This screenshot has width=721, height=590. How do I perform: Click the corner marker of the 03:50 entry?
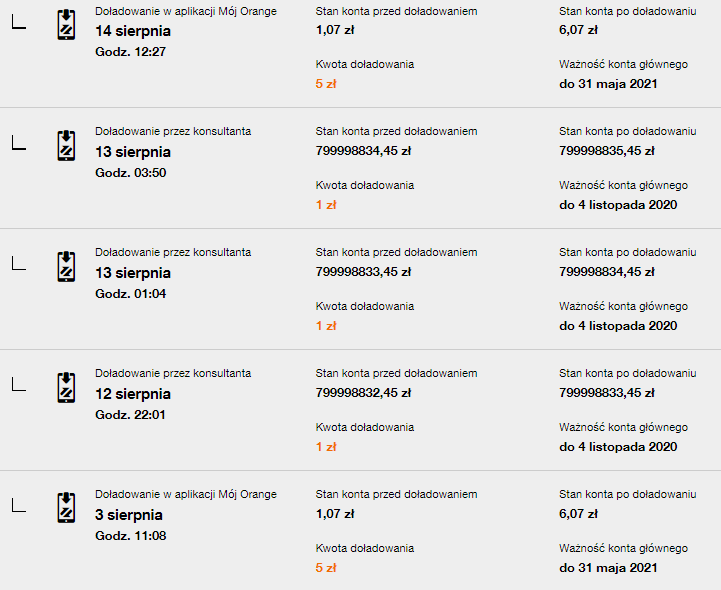[18, 144]
